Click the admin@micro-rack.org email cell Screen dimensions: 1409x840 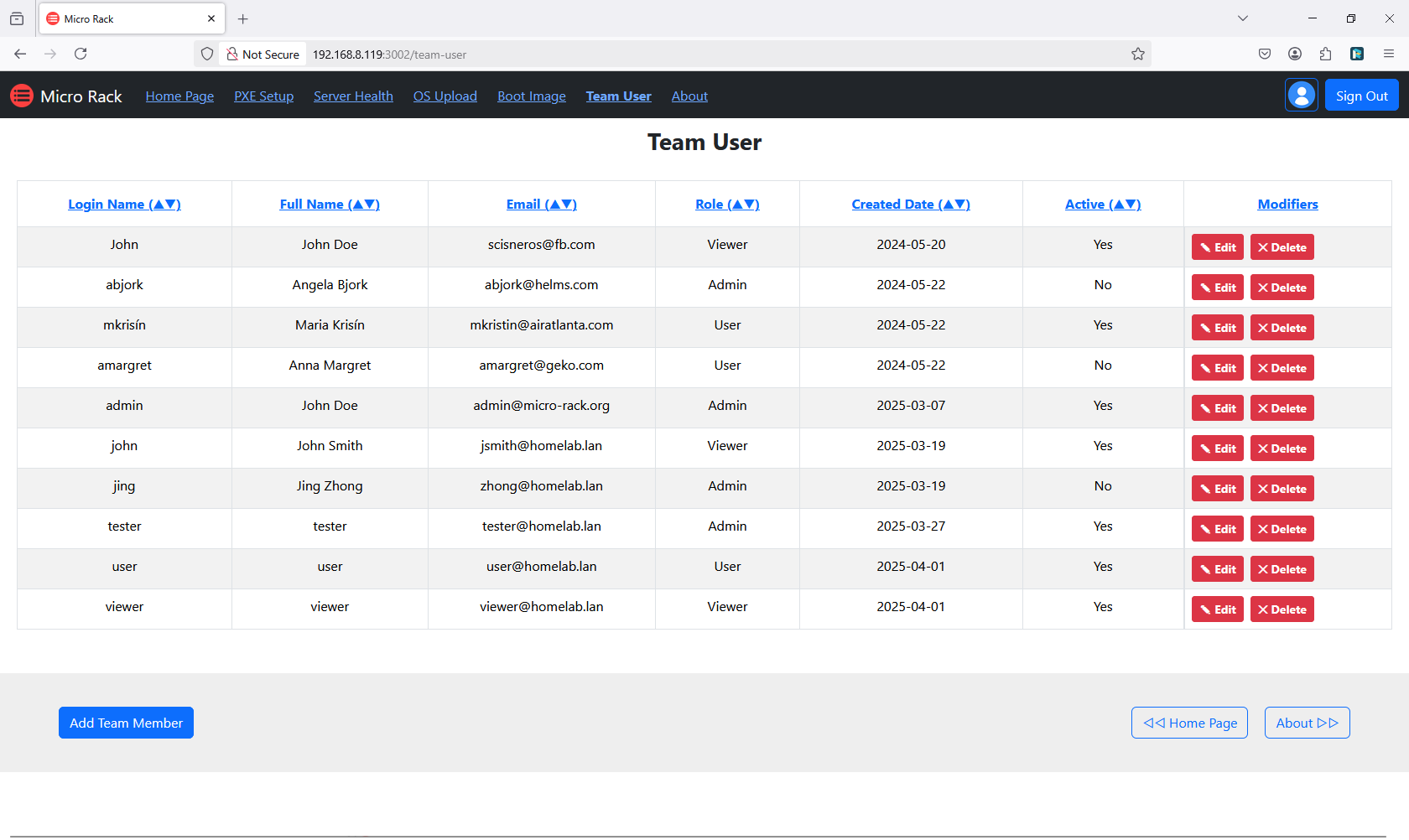[x=542, y=406]
